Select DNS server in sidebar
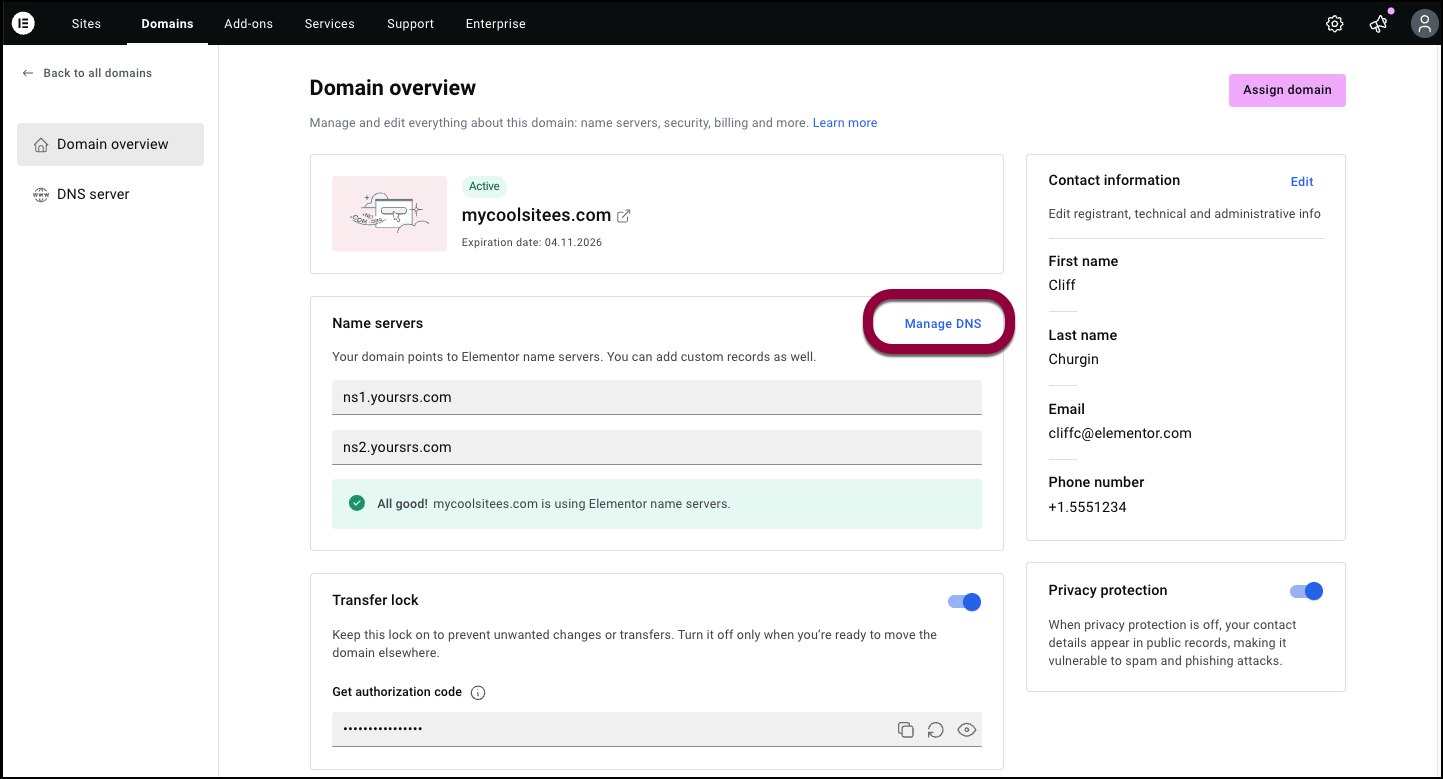Screen dimensions: 1443x779 (x=93, y=194)
